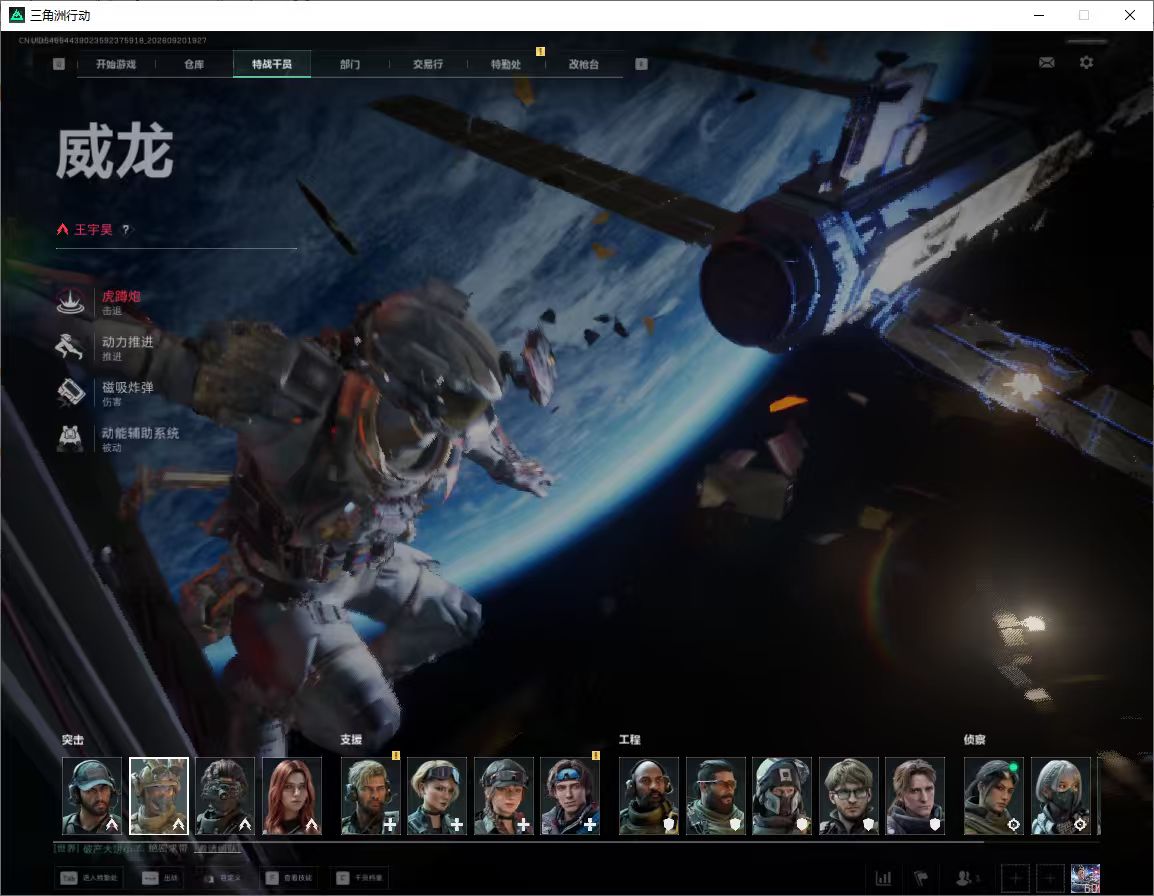Screen dimensions: 1154x896
Task: Select the 虎蹲炮 skill icon
Action: pos(71,302)
